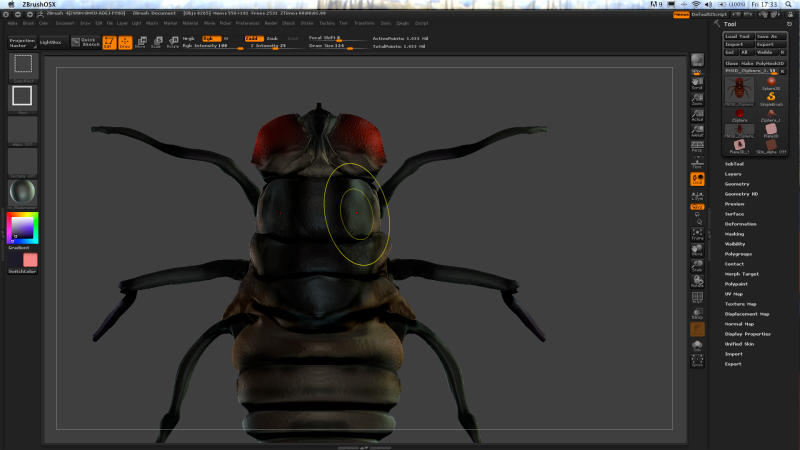Toggle Zadd sculpting mode
This screenshot has width=800, height=450.
coord(253,38)
